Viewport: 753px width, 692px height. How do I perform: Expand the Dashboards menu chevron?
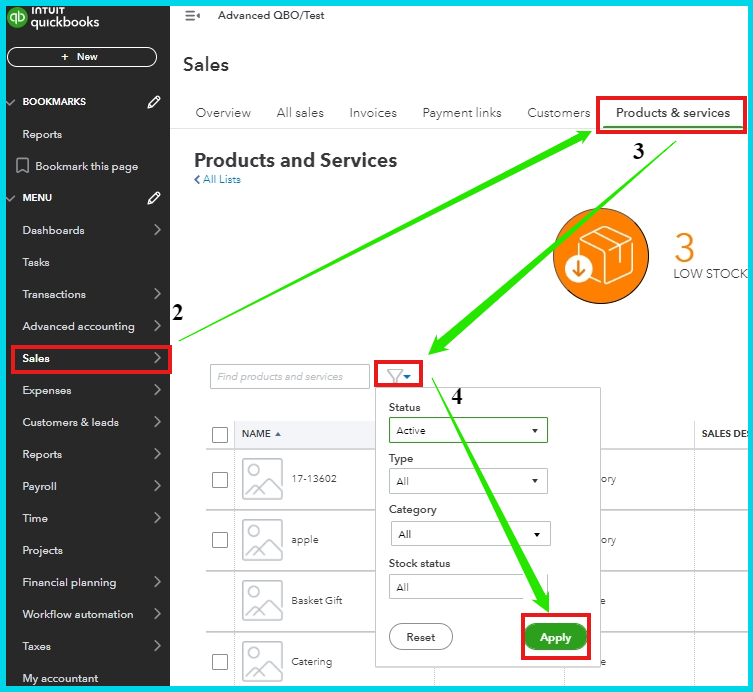coord(157,230)
